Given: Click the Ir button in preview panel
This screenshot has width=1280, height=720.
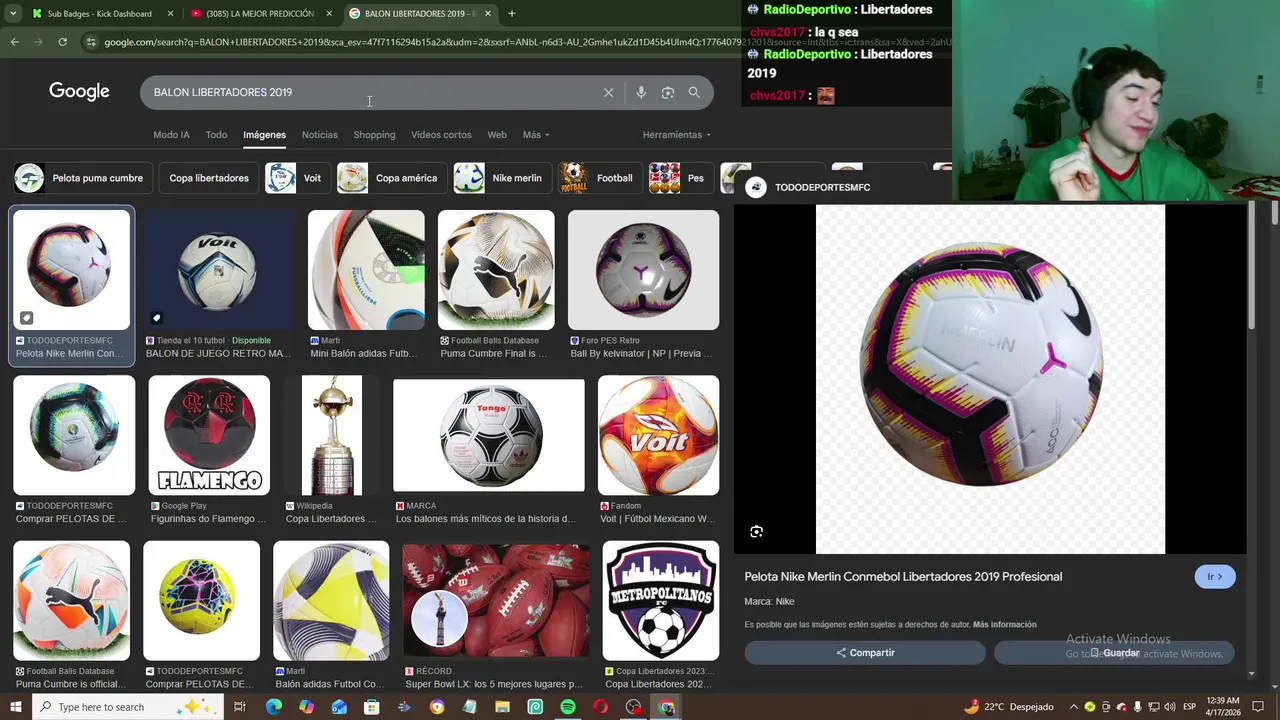Looking at the screenshot, I should (1215, 577).
